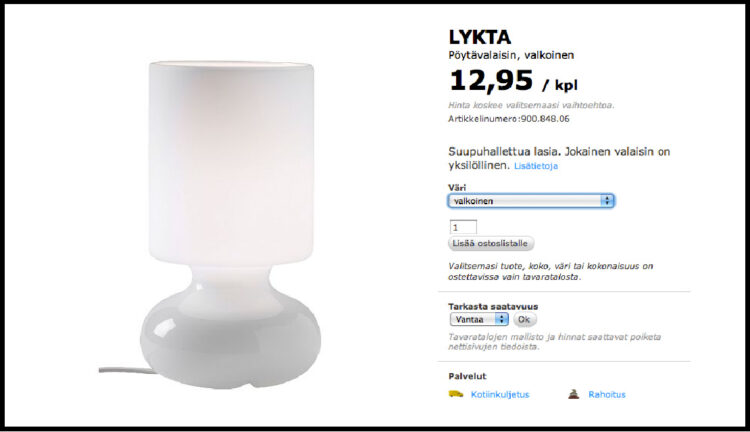The image size is (750, 432).
Task: Open the Rahoitus financing link
Action: click(x=607, y=395)
